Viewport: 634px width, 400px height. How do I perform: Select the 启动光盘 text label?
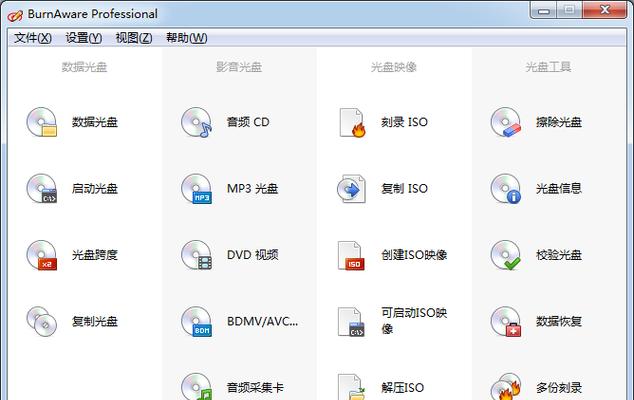click(95, 188)
